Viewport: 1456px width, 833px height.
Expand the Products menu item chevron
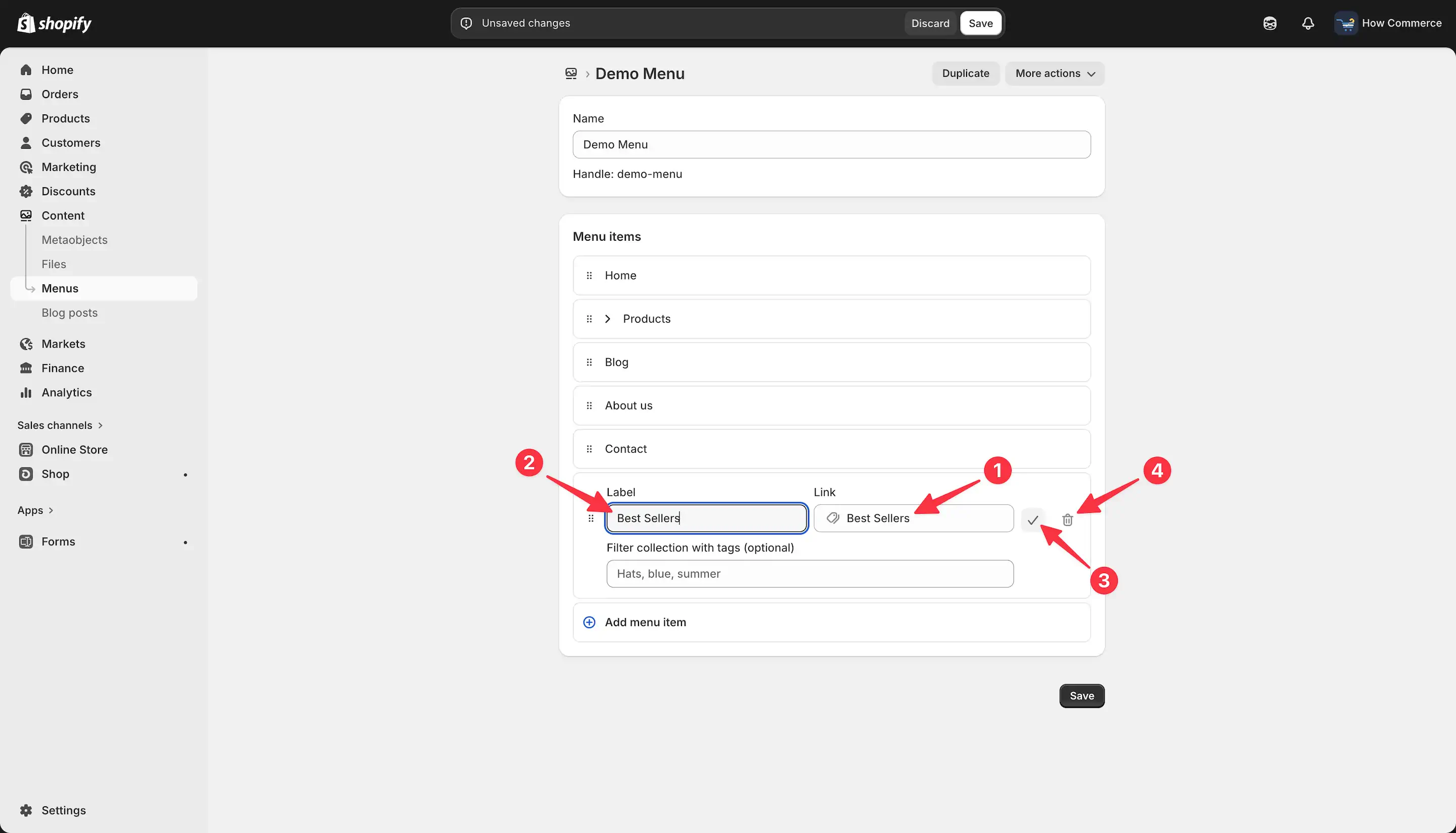point(608,319)
